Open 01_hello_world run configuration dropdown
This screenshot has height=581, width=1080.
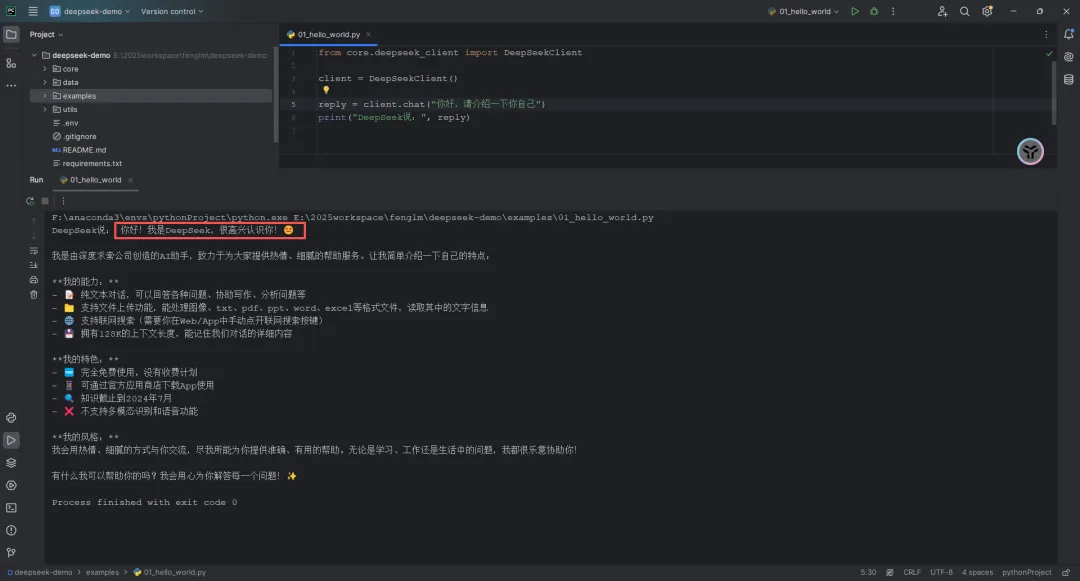pos(804,11)
